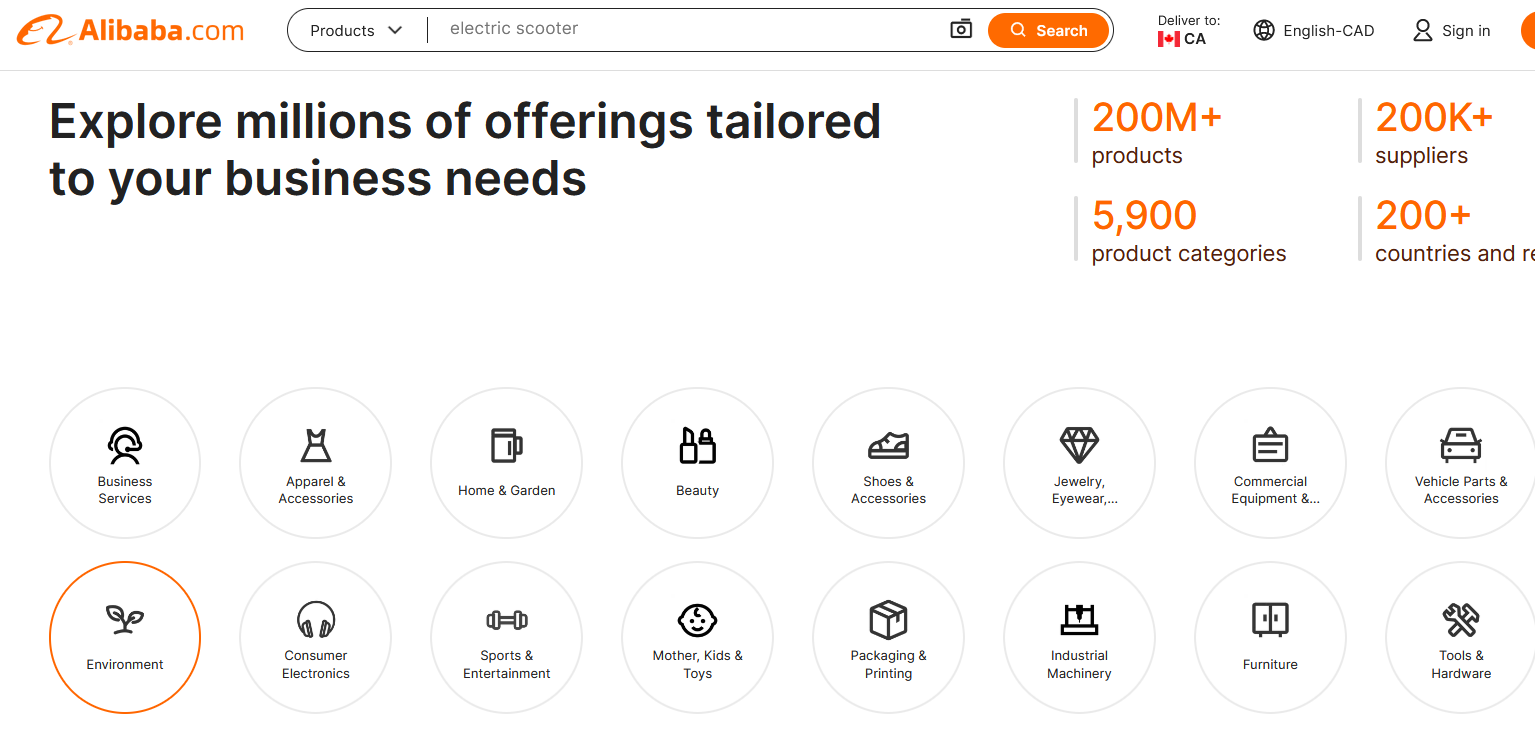Open the Furniture category

(x=1270, y=637)
